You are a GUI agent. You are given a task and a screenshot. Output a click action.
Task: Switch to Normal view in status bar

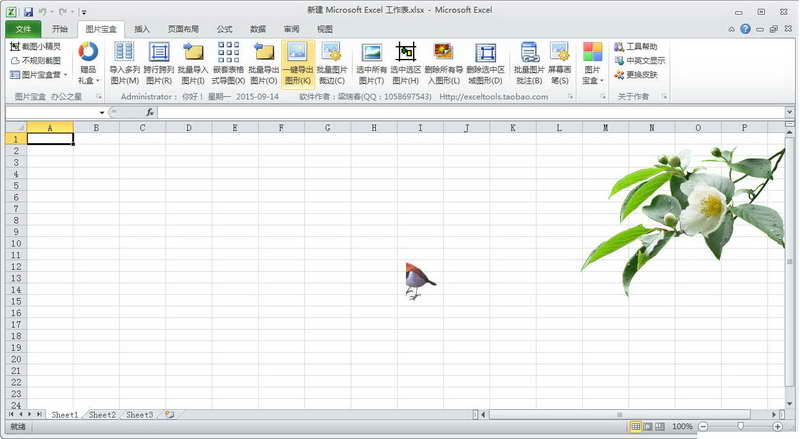636,426
